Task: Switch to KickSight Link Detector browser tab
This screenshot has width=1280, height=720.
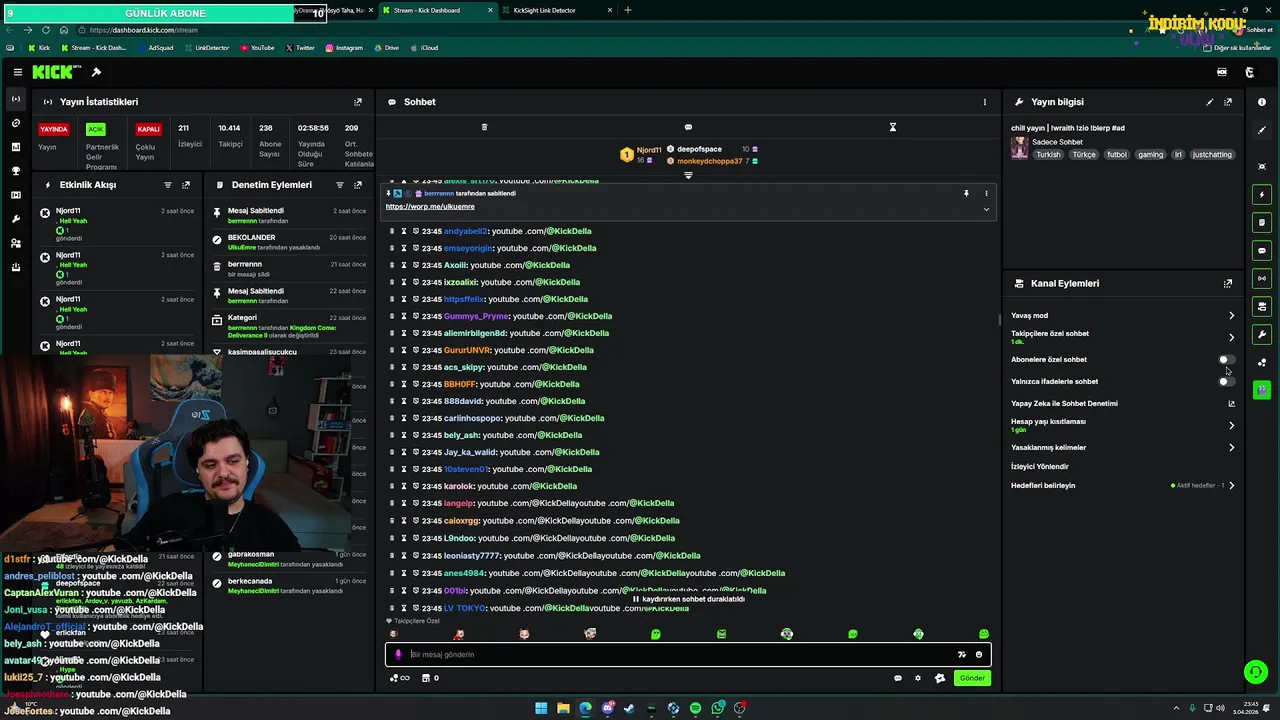Action: click(x=556, y=10)
